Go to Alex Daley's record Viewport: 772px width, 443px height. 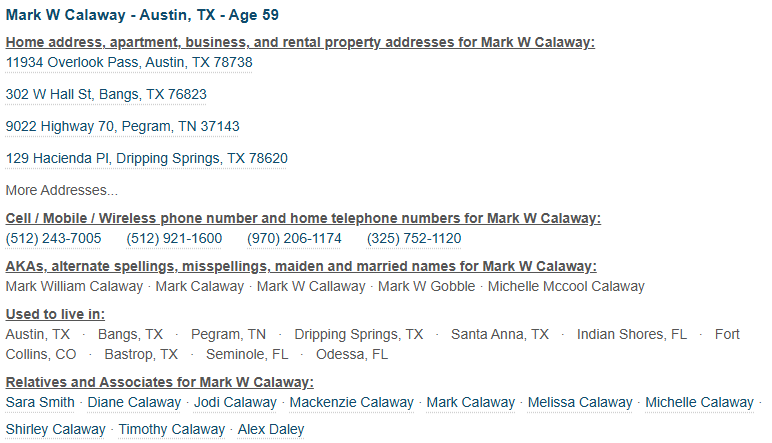(x=271, y=430)
